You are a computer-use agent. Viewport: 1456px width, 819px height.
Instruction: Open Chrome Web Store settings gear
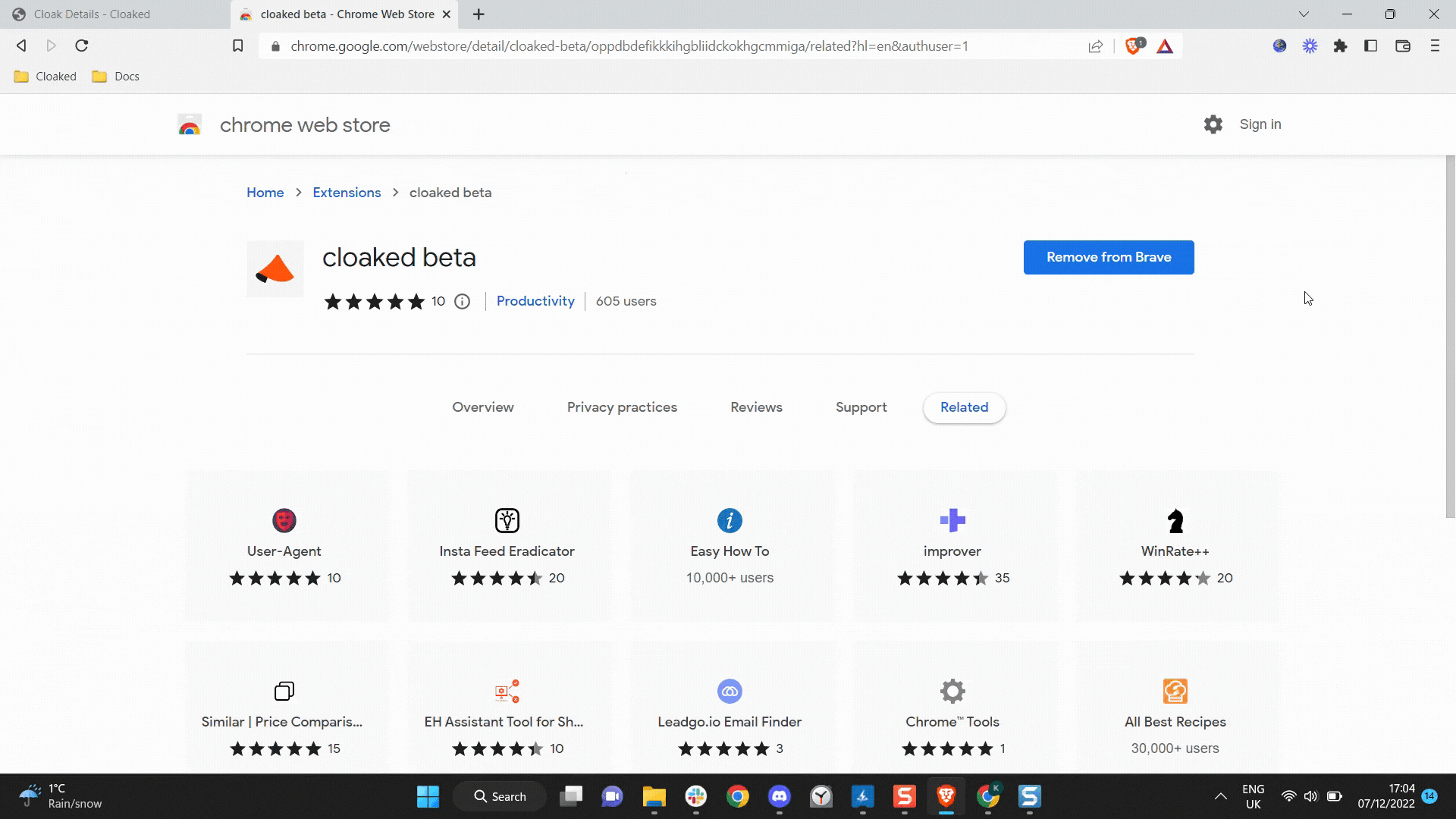pos(1213,124)
